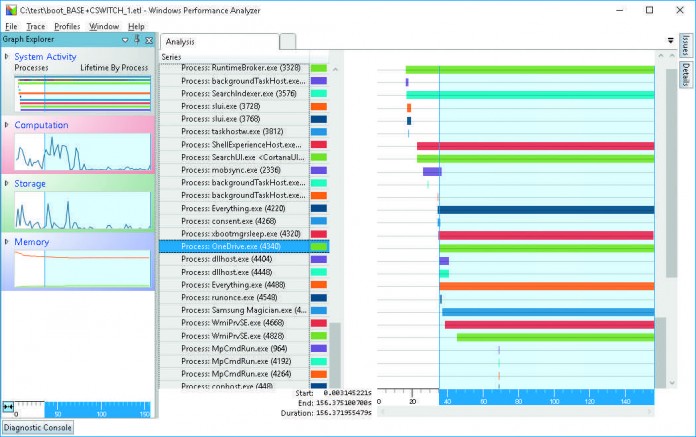
Task: Expand the System Activity graph group
Action: pyautogui.click(x=7, y=57)
